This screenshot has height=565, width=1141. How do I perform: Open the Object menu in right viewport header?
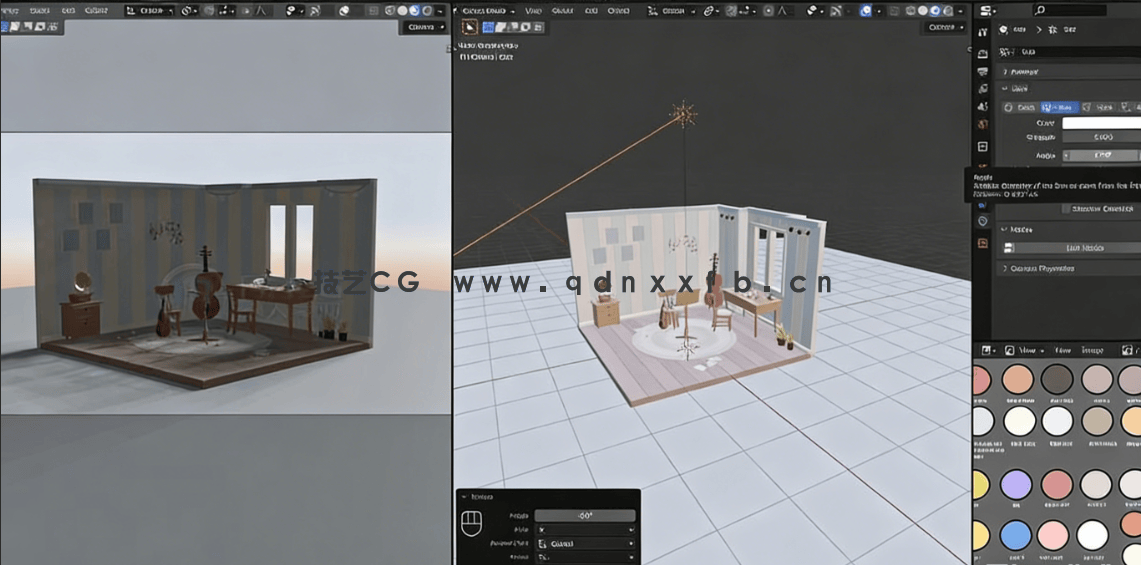point(619,11)
